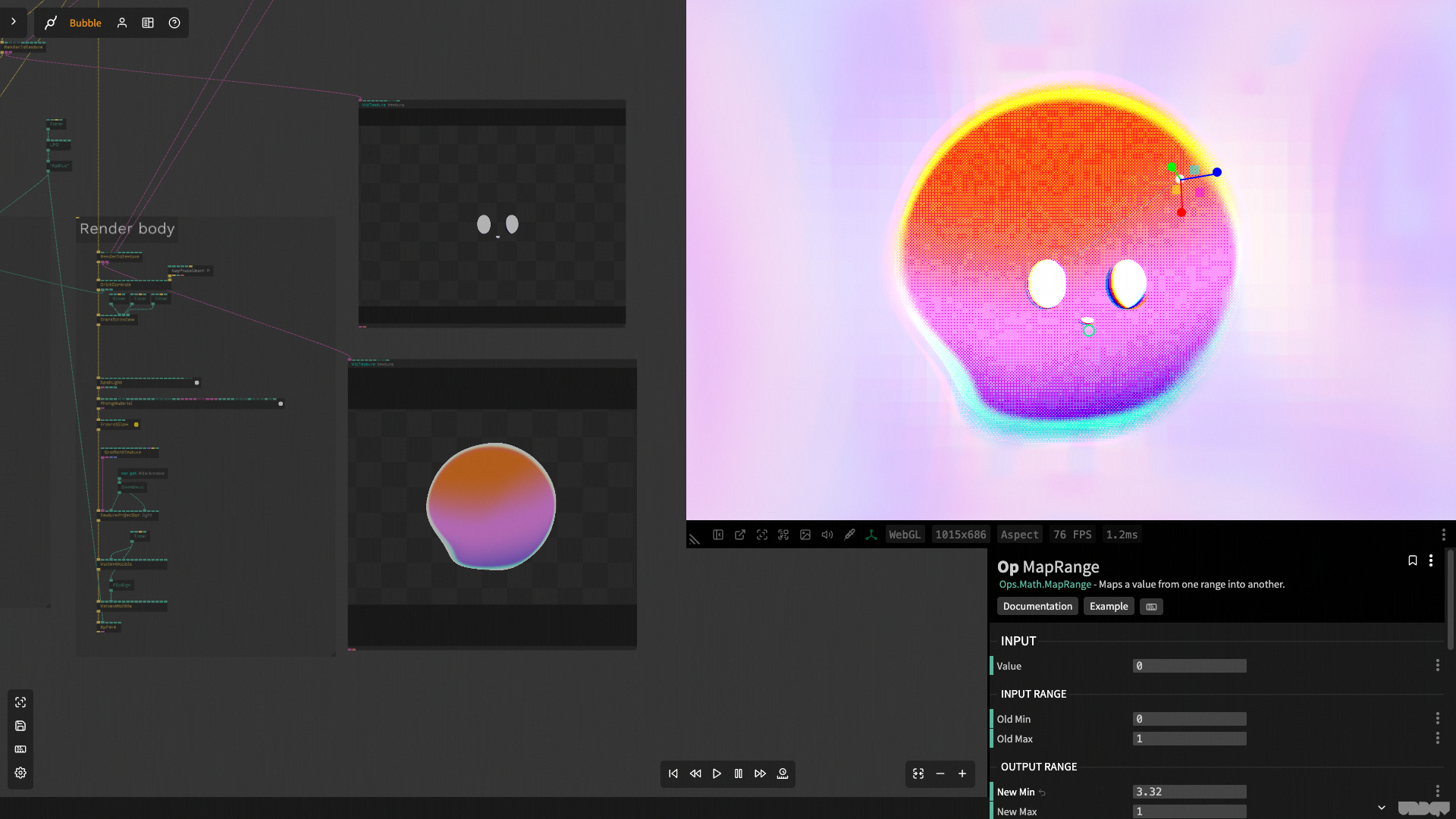1456x819 pixels.
Task: Save the patch with the save icon
Action: [x=20, y=726]
